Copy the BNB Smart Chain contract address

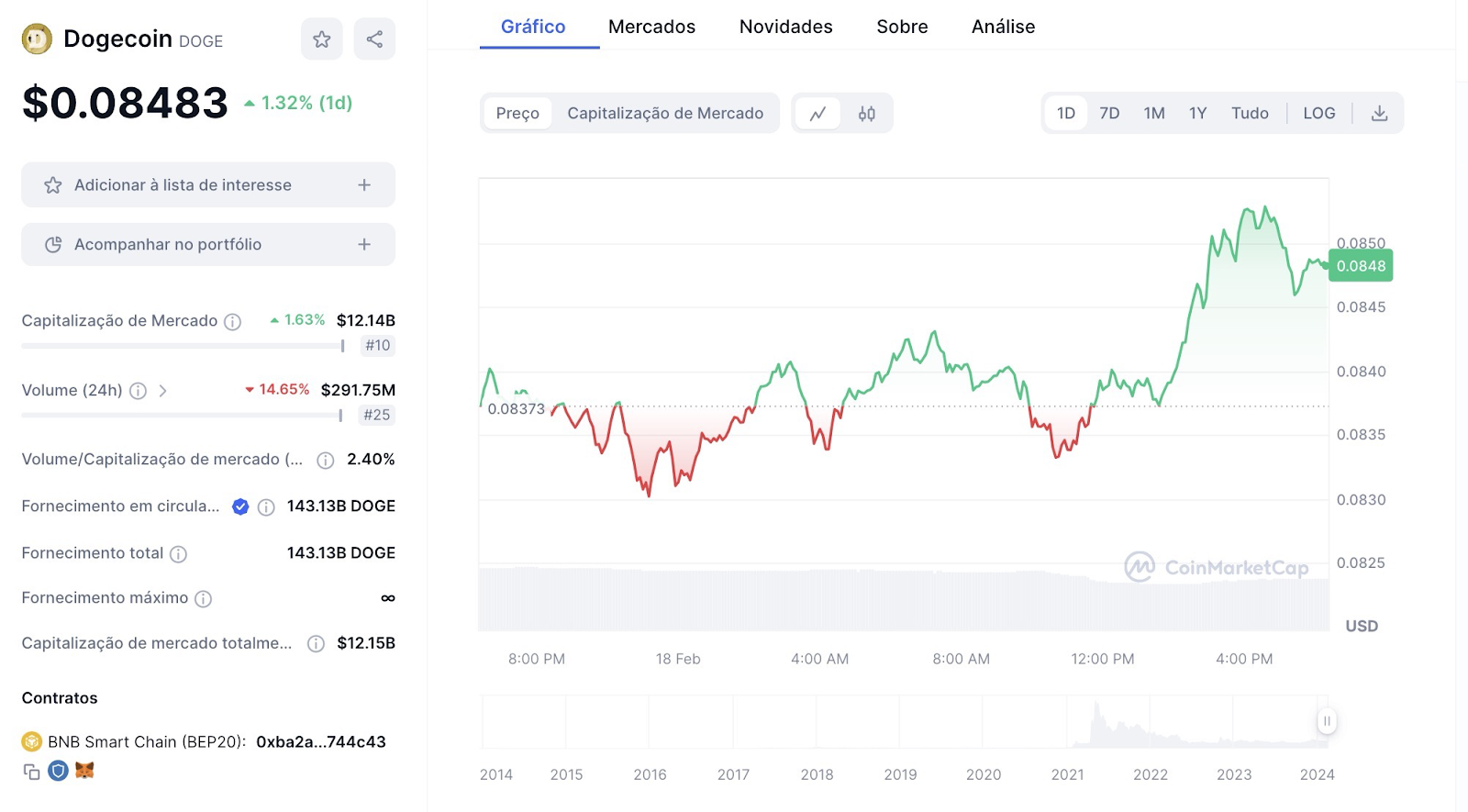click(x=31, y=772)
